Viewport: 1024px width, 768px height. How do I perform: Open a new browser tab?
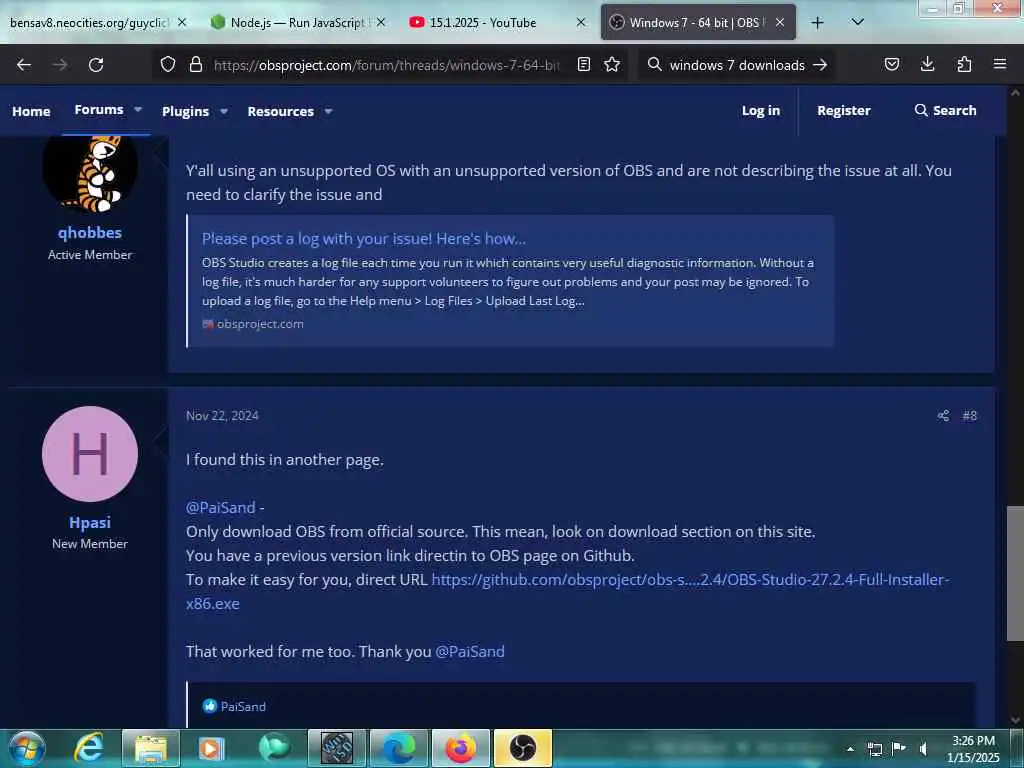click(x=817, y=23)
